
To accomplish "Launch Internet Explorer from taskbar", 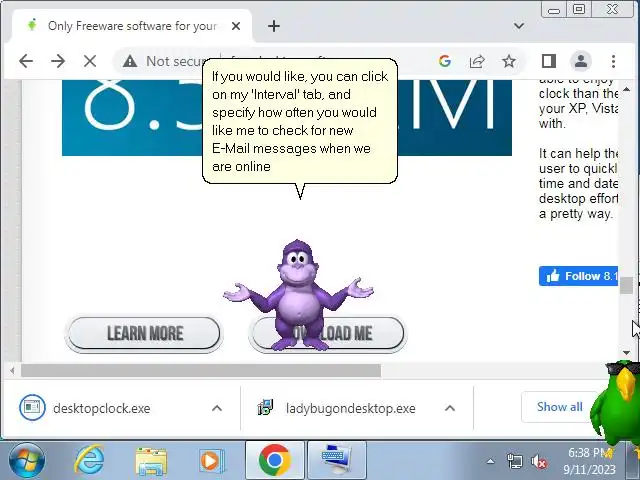I will [89, 460].
